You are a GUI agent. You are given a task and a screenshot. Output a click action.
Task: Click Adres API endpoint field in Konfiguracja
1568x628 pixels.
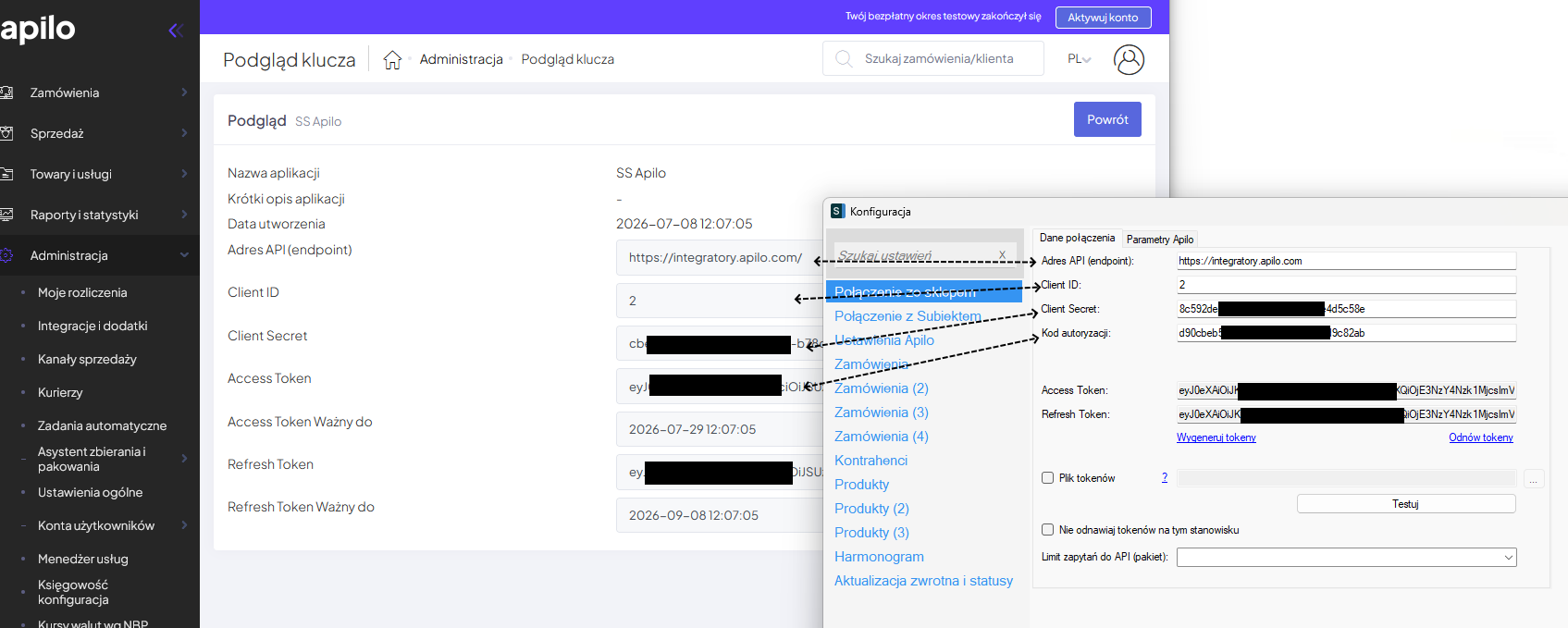(1346, 261)
